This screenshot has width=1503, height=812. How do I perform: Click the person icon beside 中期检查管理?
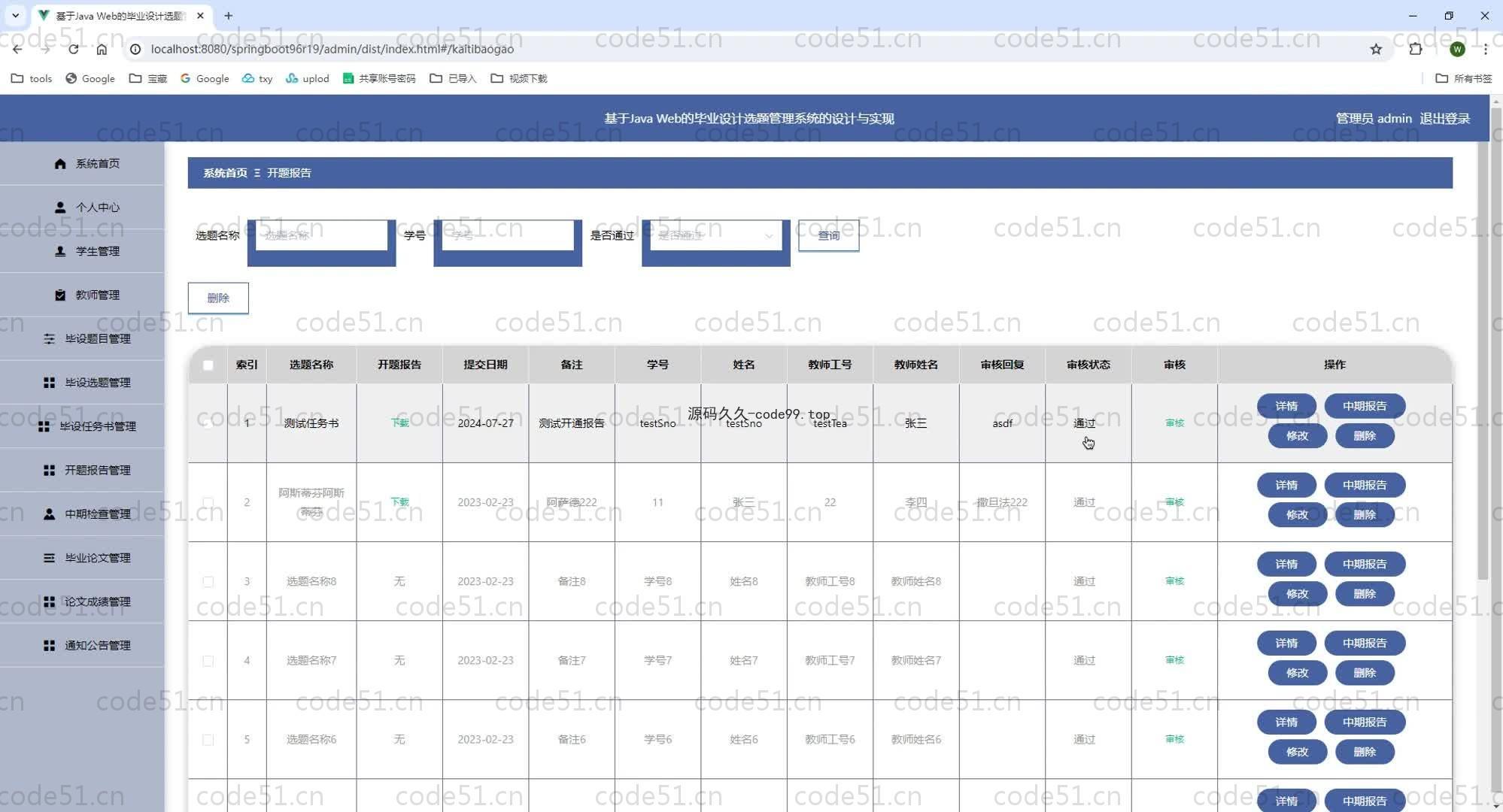click(x=49, y=514)
